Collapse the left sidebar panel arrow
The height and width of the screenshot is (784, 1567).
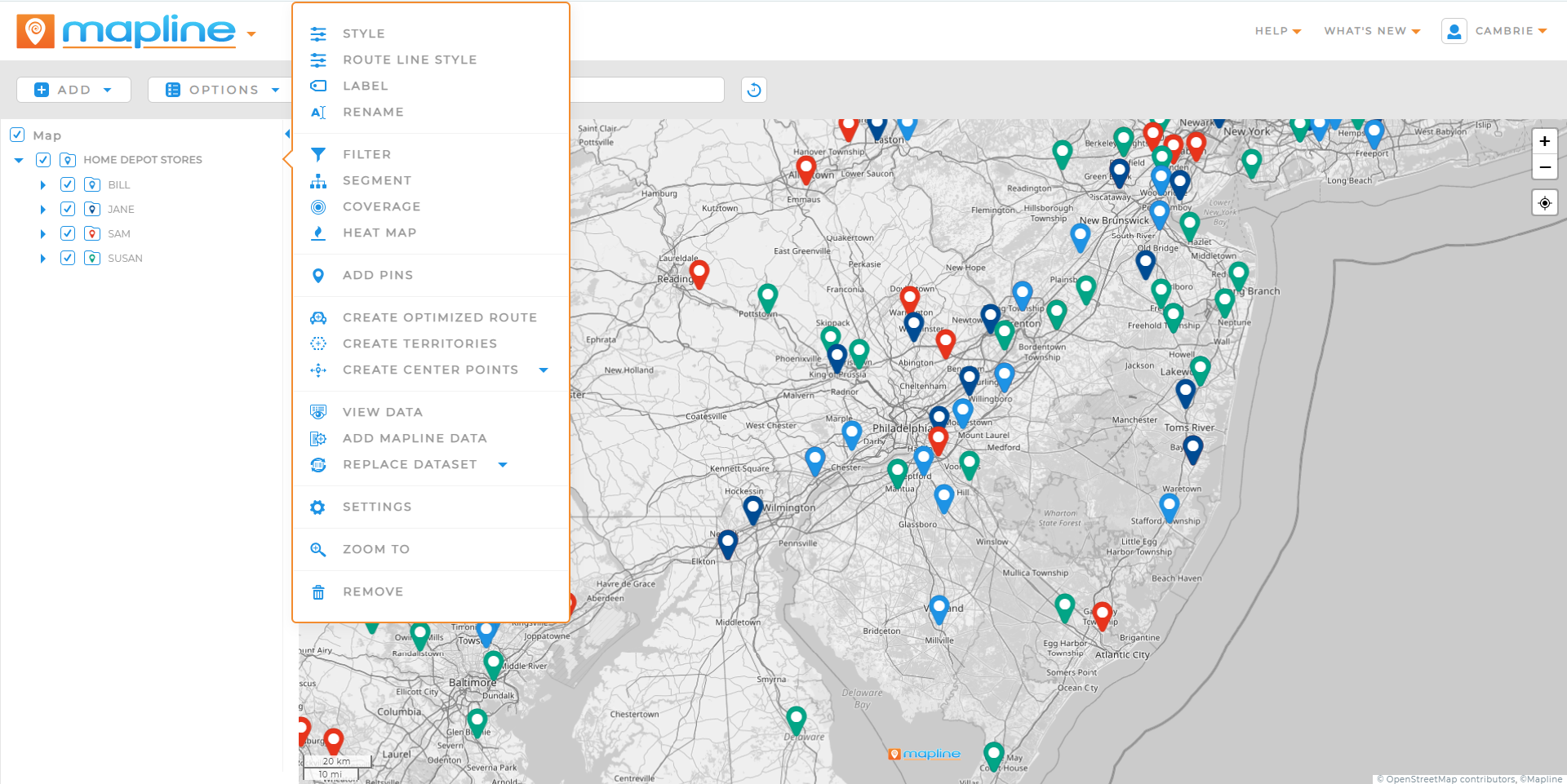287,134
